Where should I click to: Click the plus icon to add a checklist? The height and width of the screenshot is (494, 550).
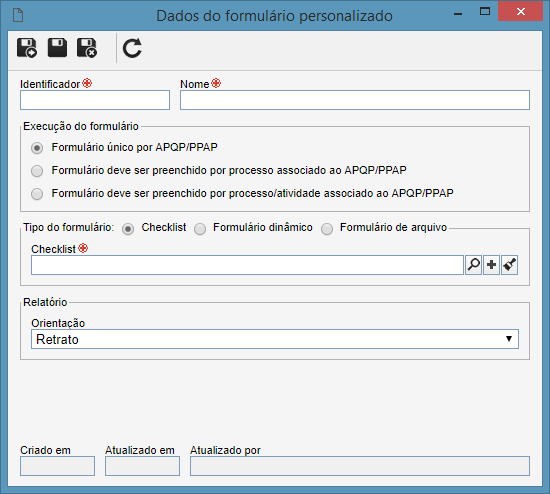click(x=491, y=265)
